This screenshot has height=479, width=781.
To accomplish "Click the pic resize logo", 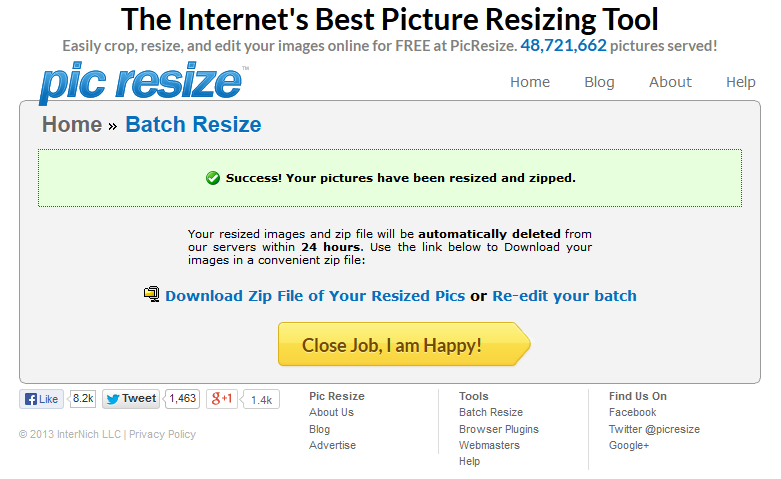I will point(142,83).
